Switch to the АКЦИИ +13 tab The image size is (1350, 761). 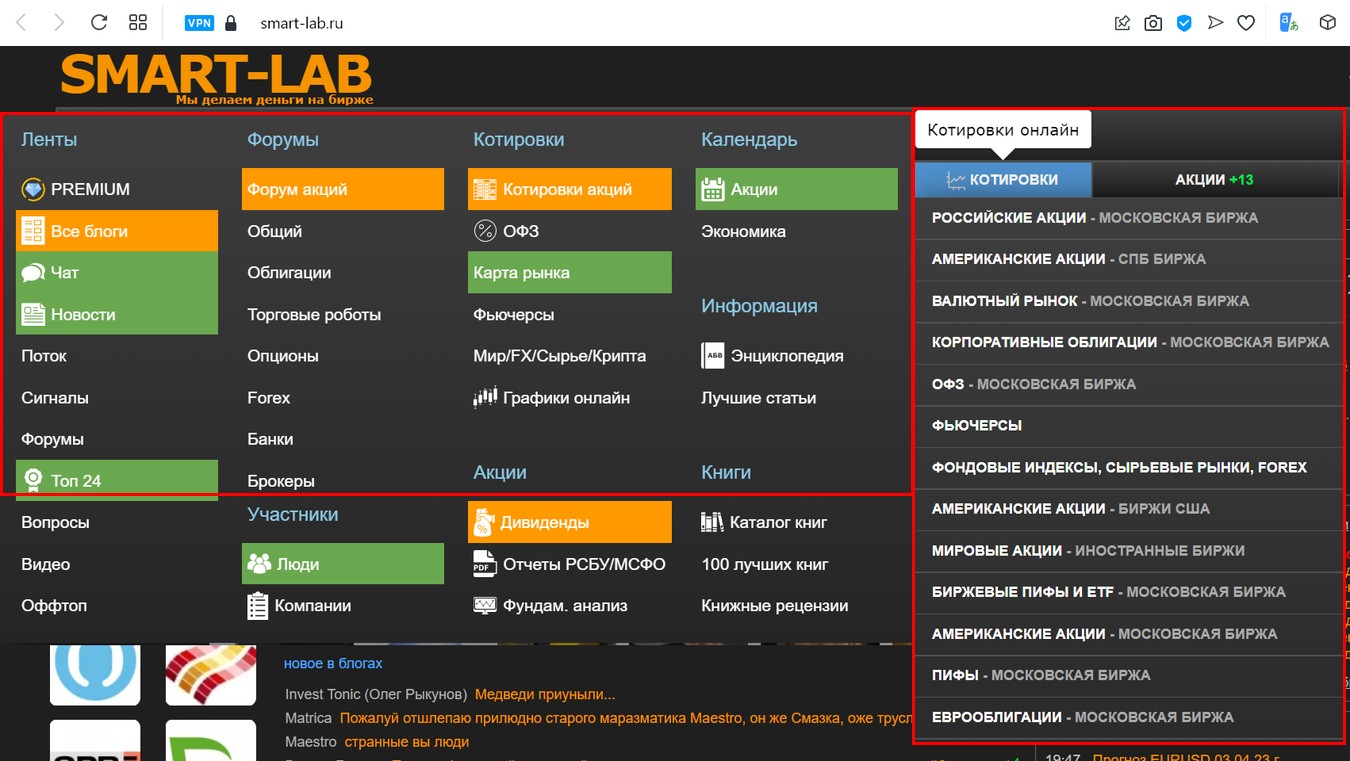coord(1215,179)
